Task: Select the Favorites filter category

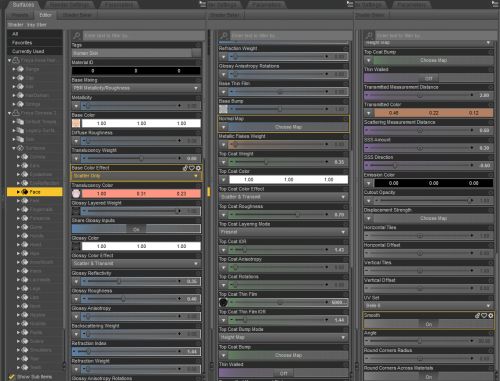Action: pos(35,43)
